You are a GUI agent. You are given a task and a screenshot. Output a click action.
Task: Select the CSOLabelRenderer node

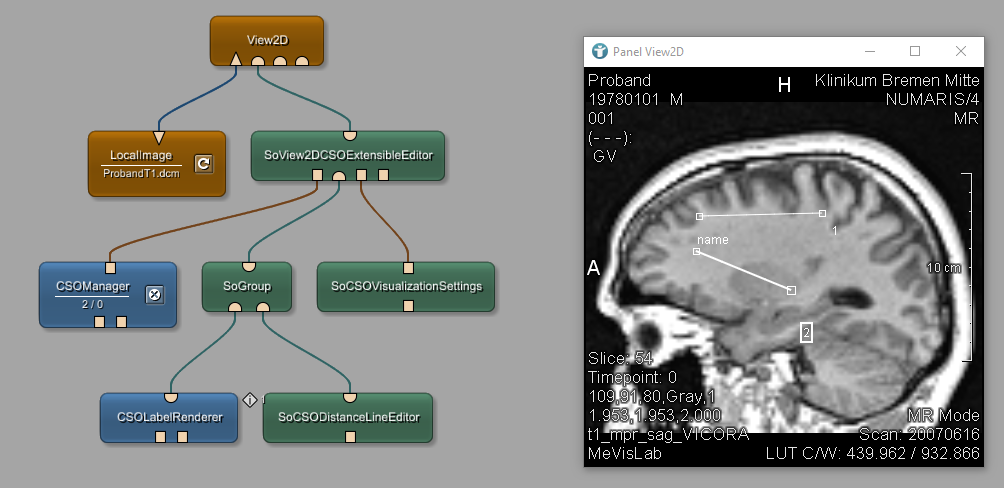169,416
